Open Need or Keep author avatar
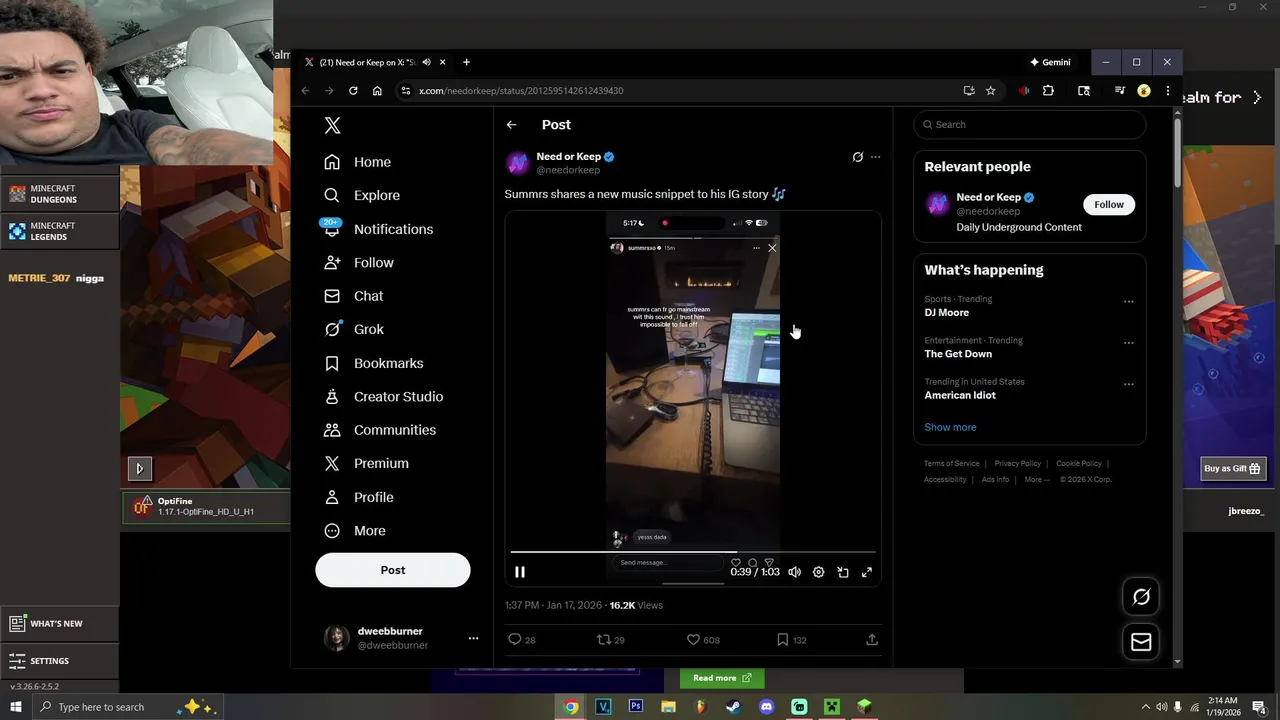The height and width of the screenshot is (720, 1280). [517, 163]
